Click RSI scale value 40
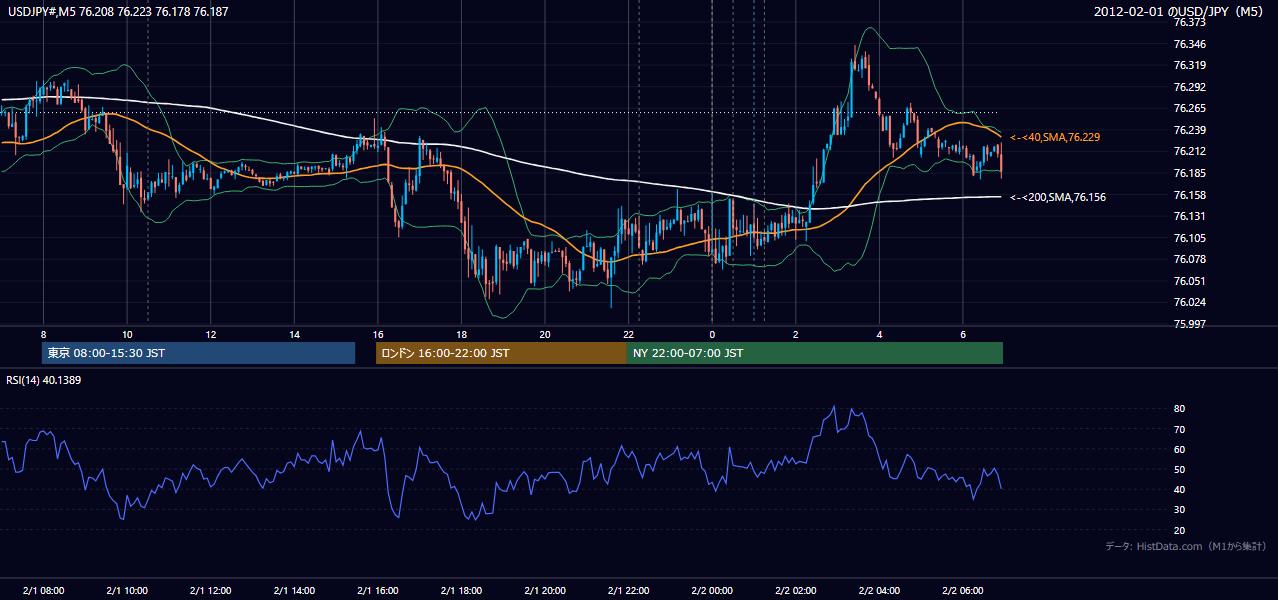The width and height of the screenshot is (1278, 600). pyautogui.click(x=1179, y=489)
